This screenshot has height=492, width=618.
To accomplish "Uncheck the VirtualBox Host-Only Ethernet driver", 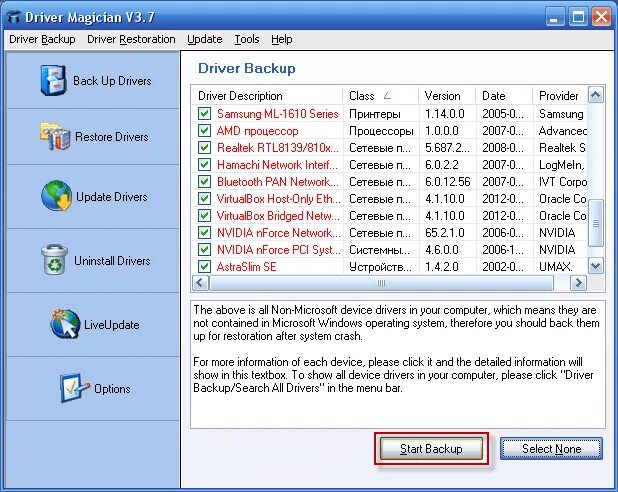I will (204, 198).
